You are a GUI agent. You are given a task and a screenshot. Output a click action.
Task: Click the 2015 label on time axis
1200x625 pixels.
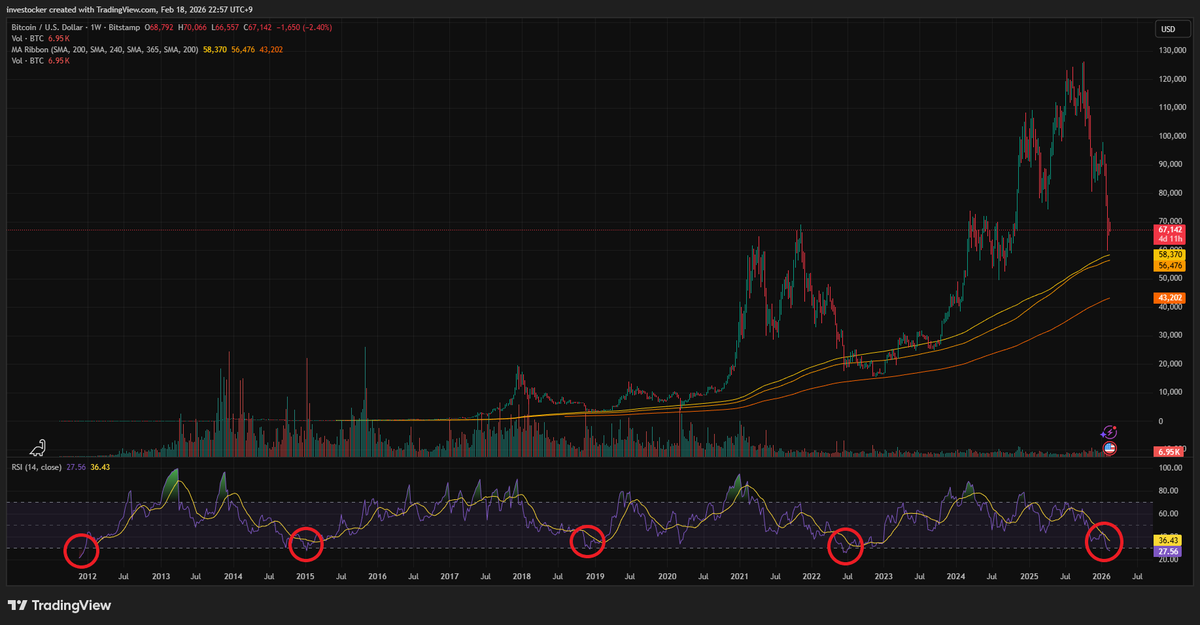click(x=305, y=577)
